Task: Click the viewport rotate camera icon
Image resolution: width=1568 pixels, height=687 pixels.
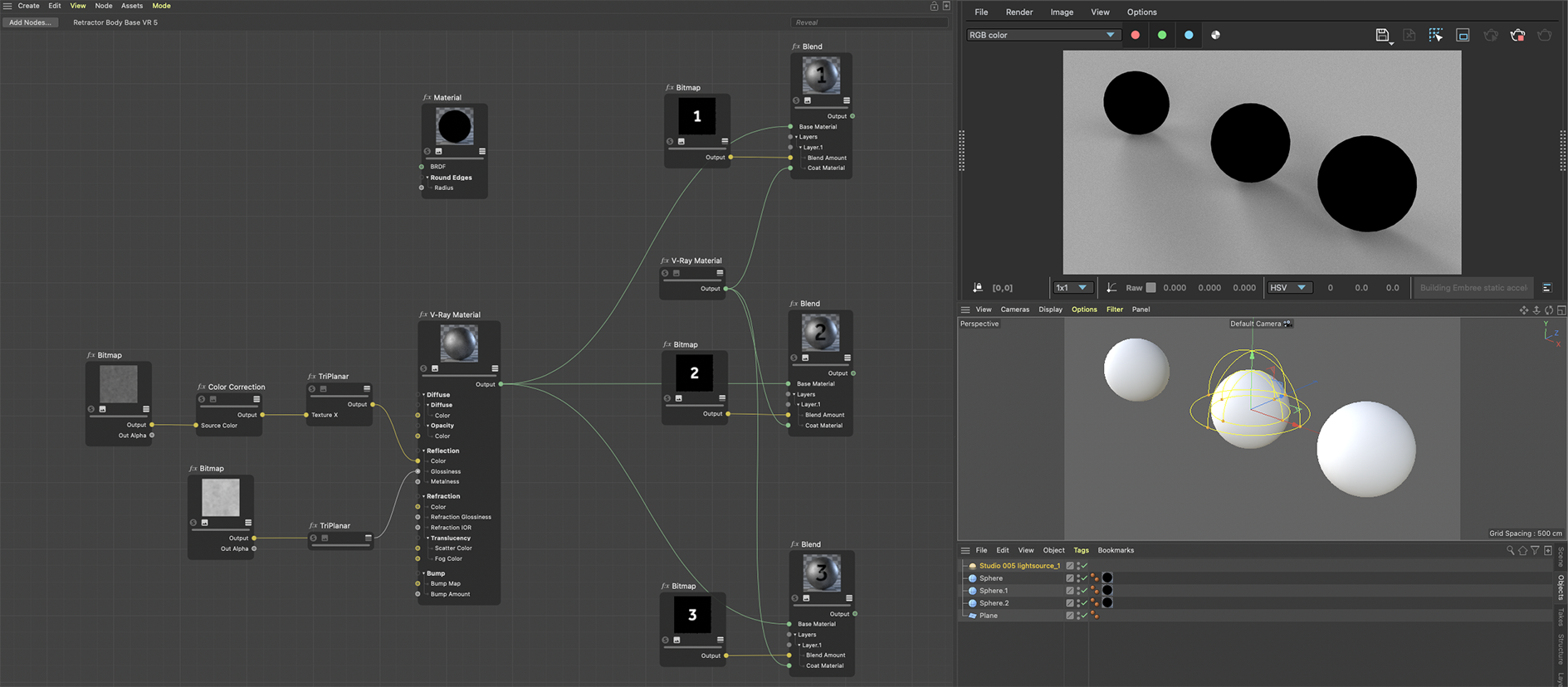Action: [x=1549, y=310]
